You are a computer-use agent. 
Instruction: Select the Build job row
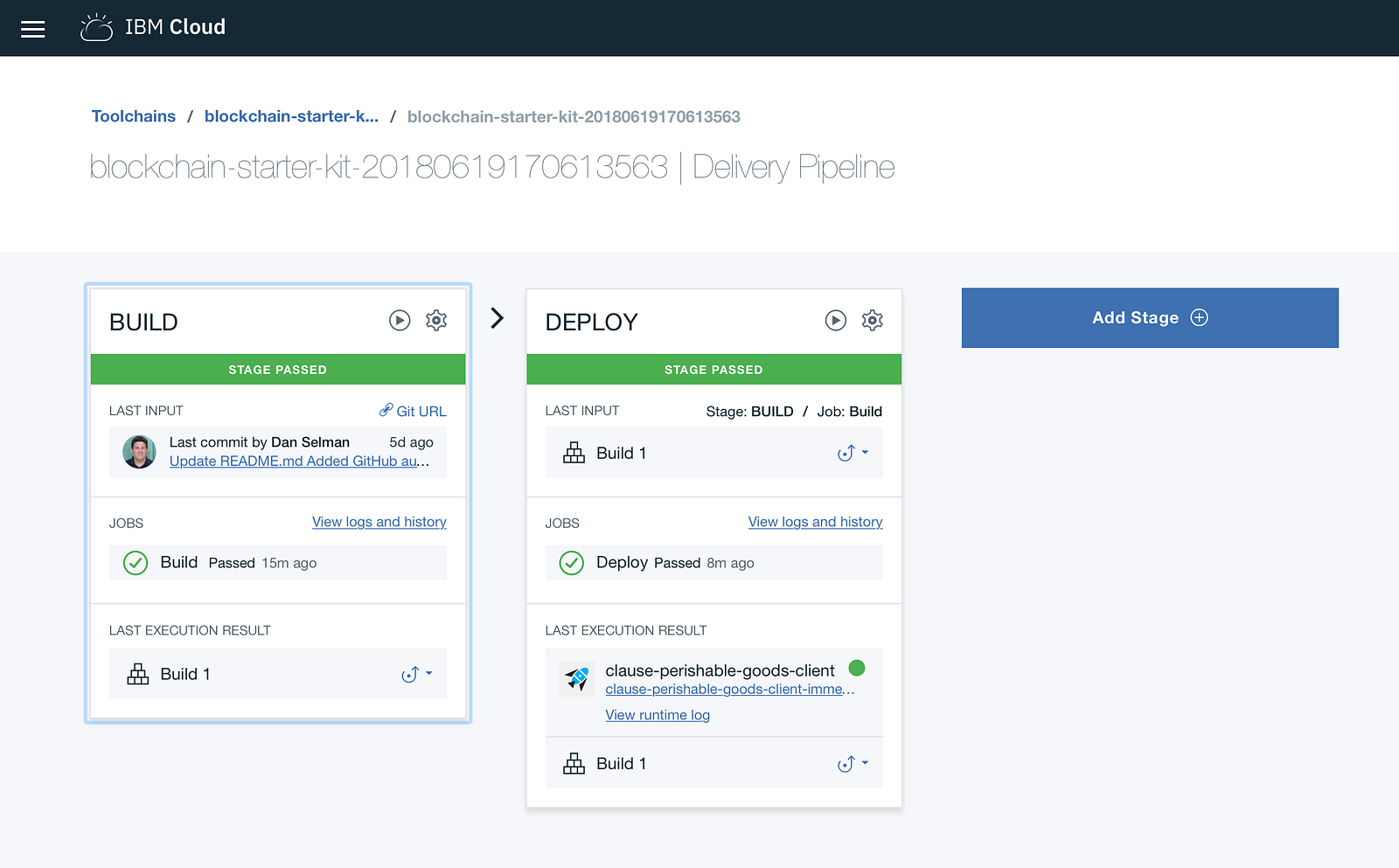278,563
